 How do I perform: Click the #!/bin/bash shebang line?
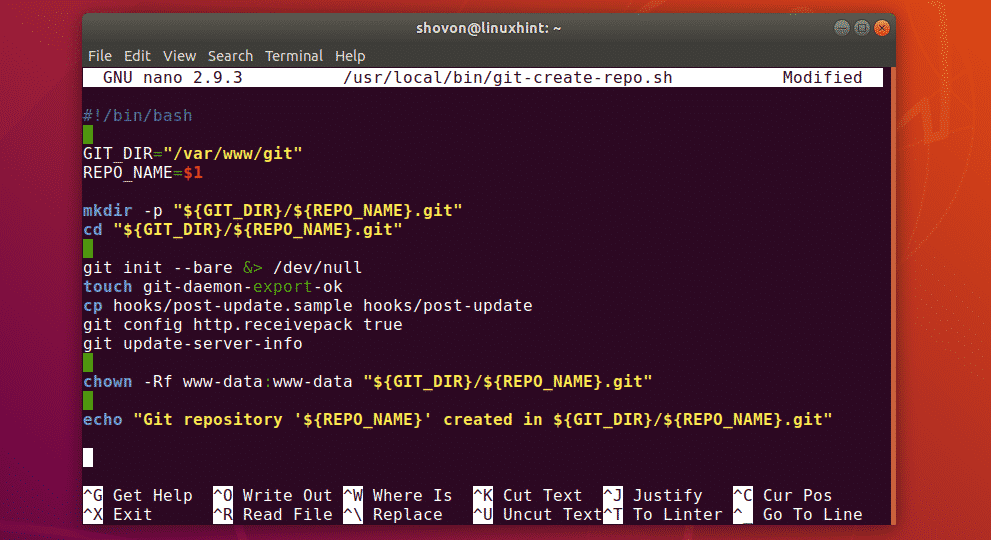pos(138,116)
